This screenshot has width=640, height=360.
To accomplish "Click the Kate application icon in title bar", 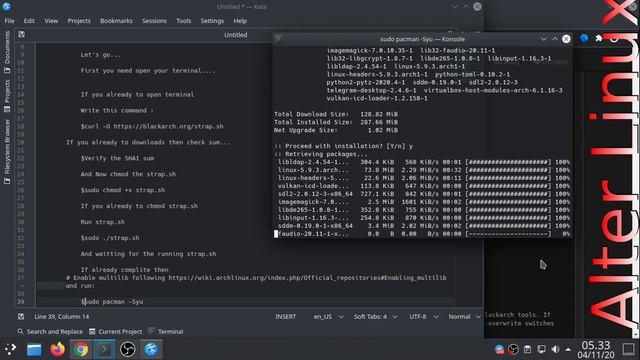I will coord(7,6).
